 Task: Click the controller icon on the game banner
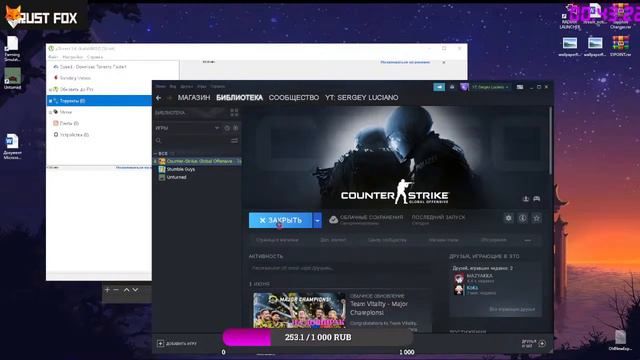537,199
